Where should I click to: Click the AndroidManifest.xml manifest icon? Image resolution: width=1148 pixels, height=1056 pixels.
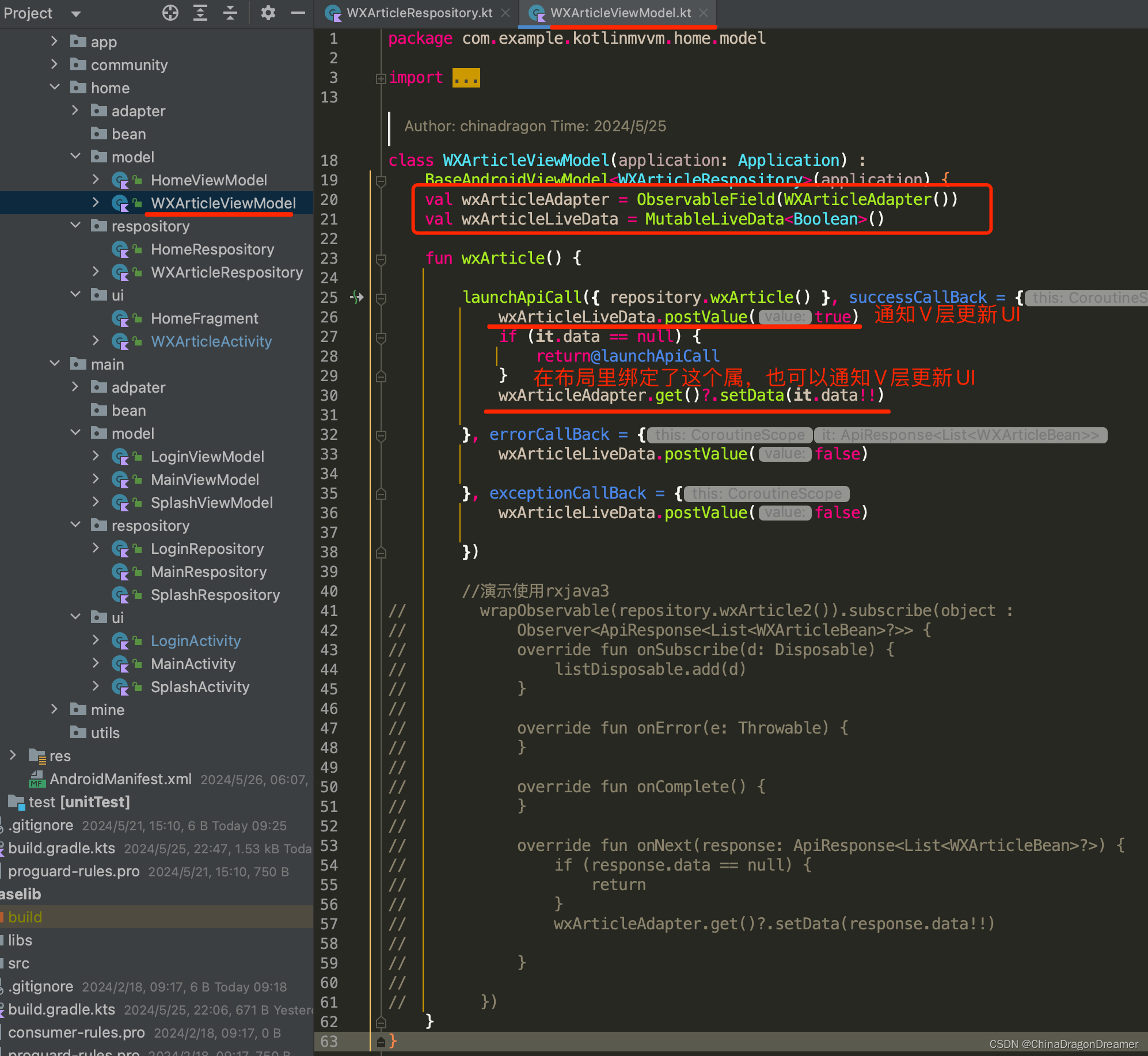click(x=37, y=778)
